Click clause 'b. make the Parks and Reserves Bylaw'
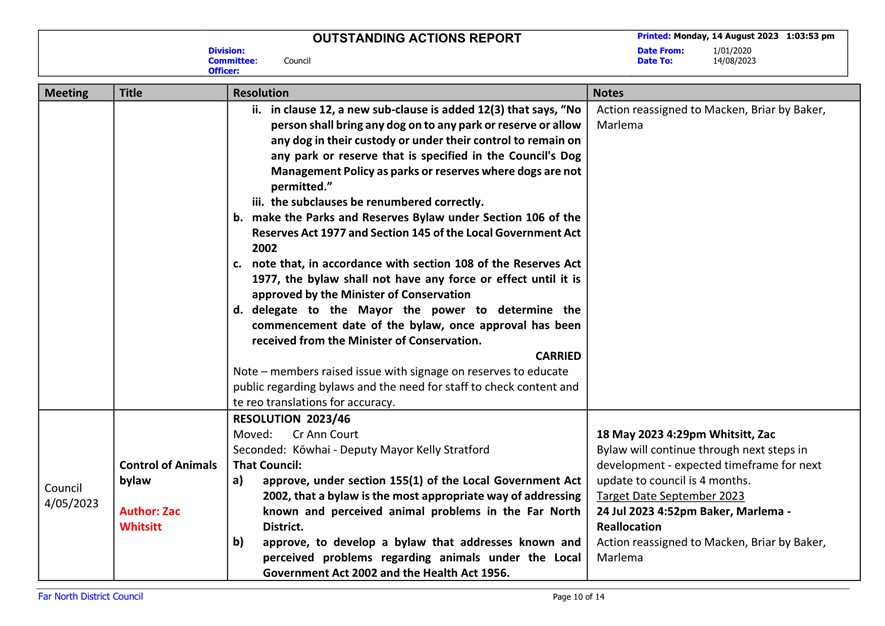The height and width of the screenshot is (626, 885). (407, 233)
